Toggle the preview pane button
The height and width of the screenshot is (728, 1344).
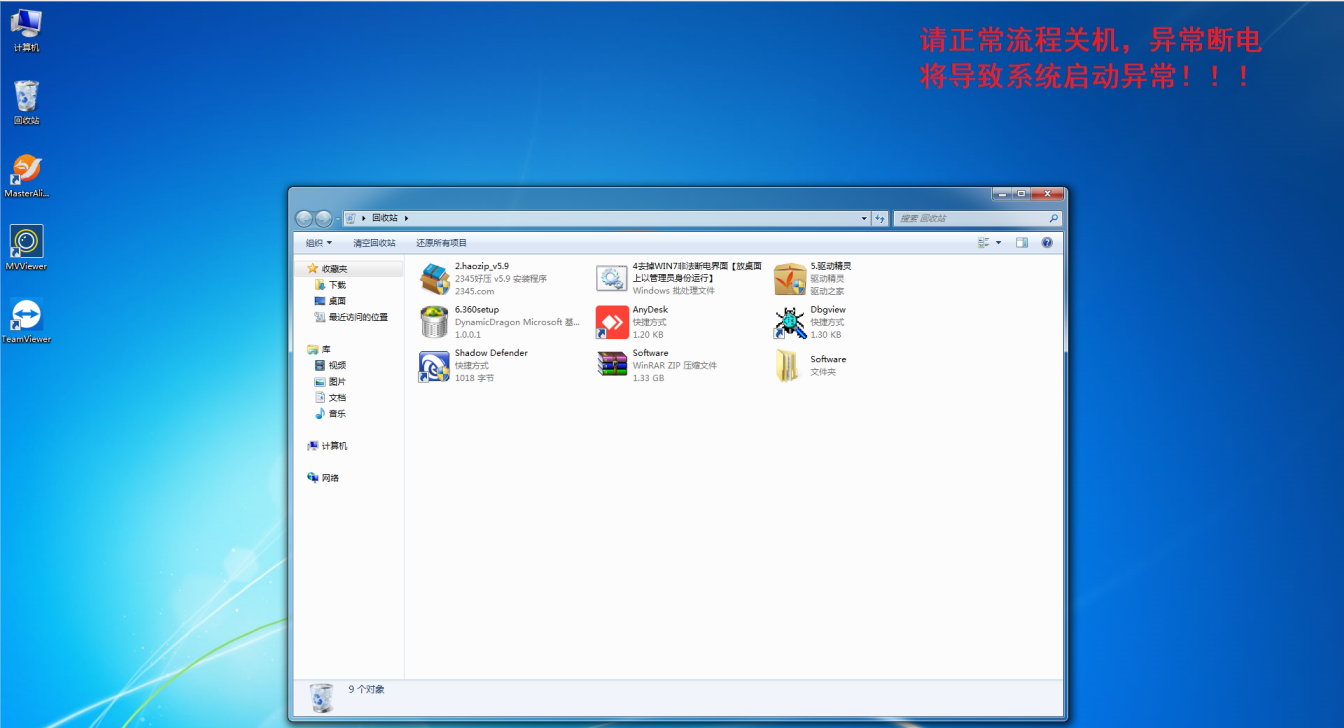1021,243
